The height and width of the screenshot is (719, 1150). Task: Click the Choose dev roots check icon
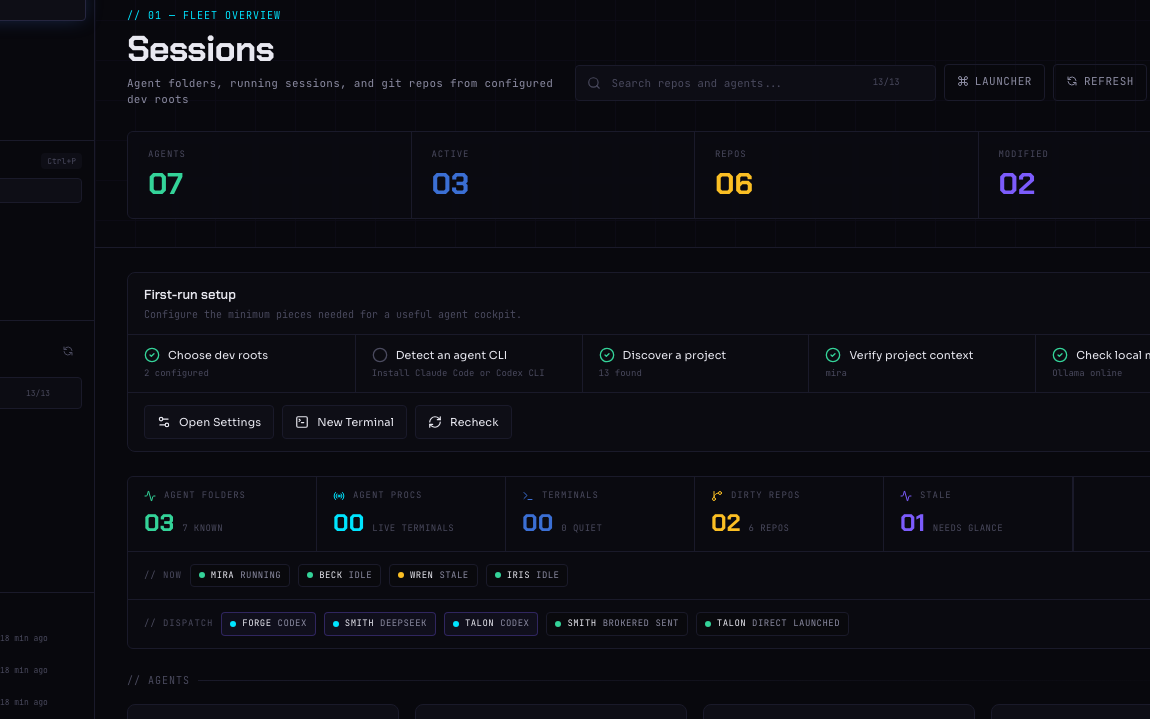click(152, 355)
